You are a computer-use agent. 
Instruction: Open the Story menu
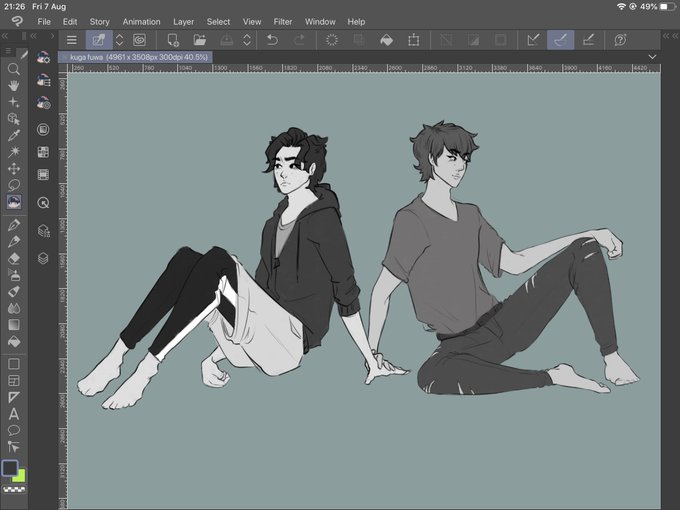99,22
